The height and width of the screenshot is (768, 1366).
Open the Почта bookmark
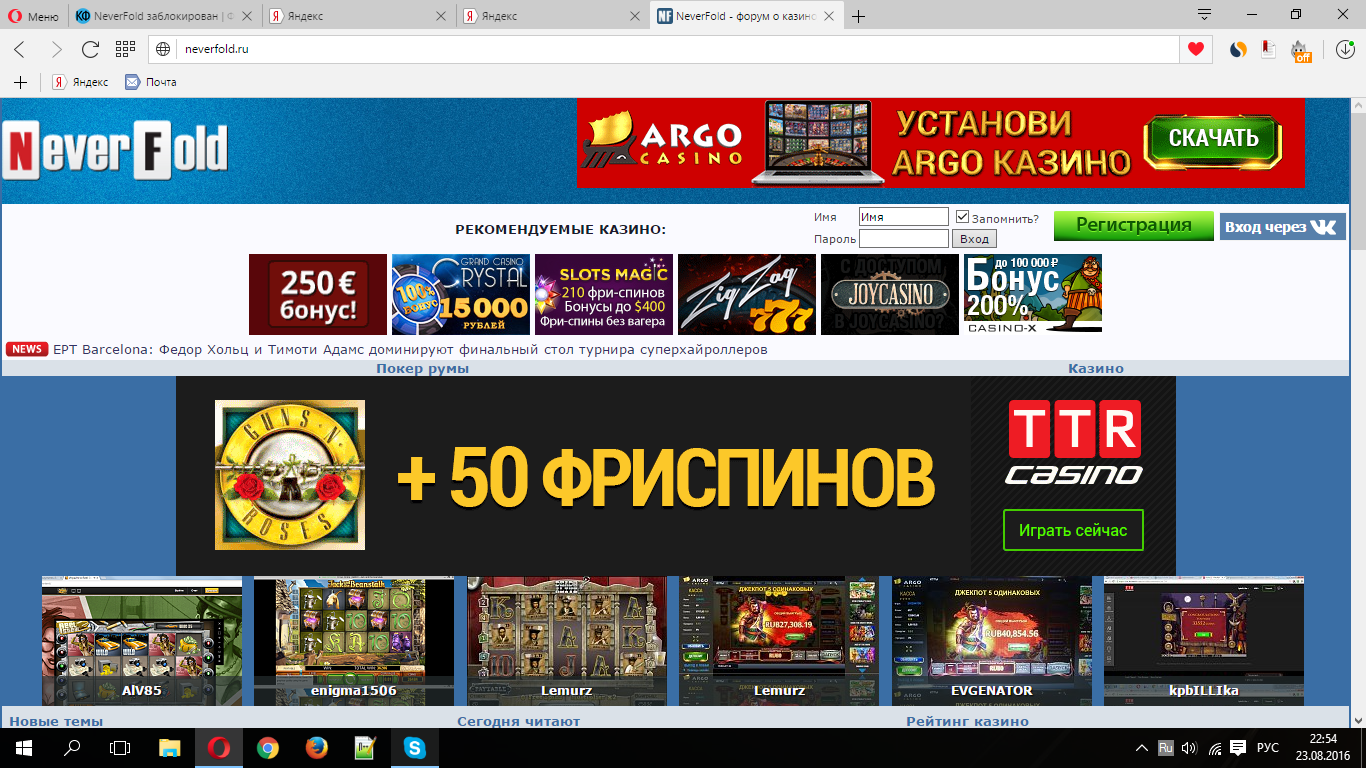[150, 82]
